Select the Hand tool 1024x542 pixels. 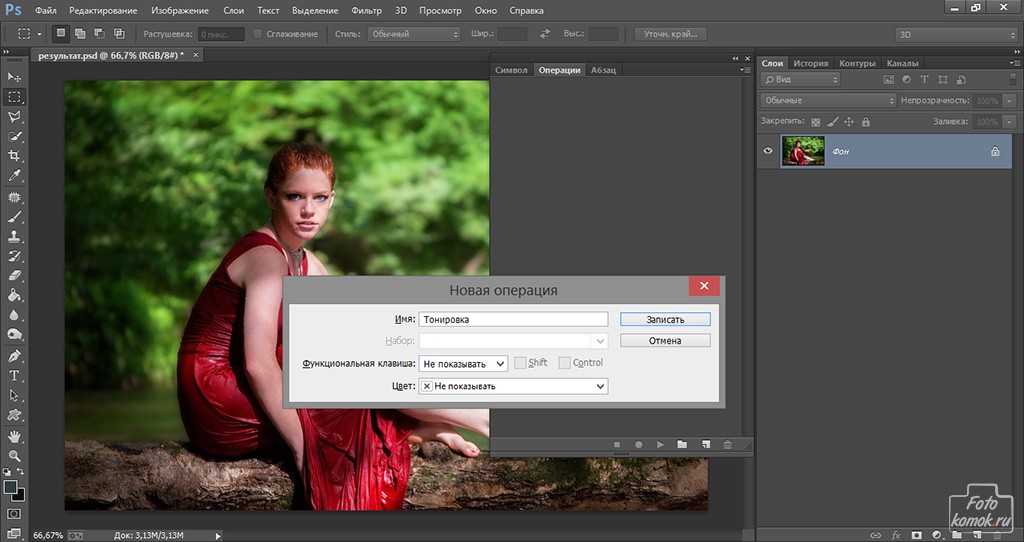point(14,436)
